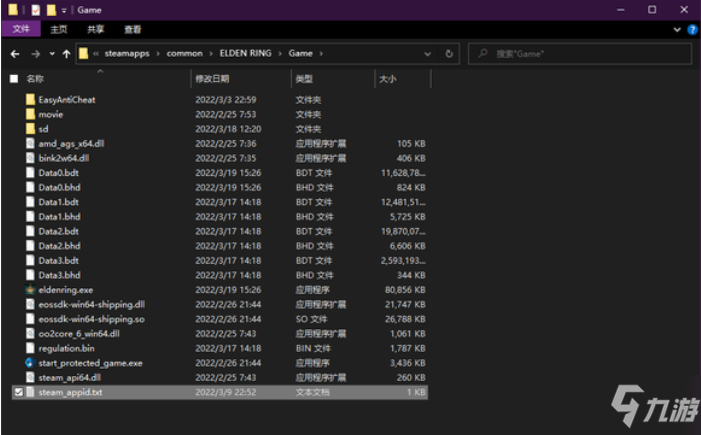Screen dimensions: 701x435
Task: Select the oo2core_6_win64.dll file icon
Action: (x=30, y=334)
